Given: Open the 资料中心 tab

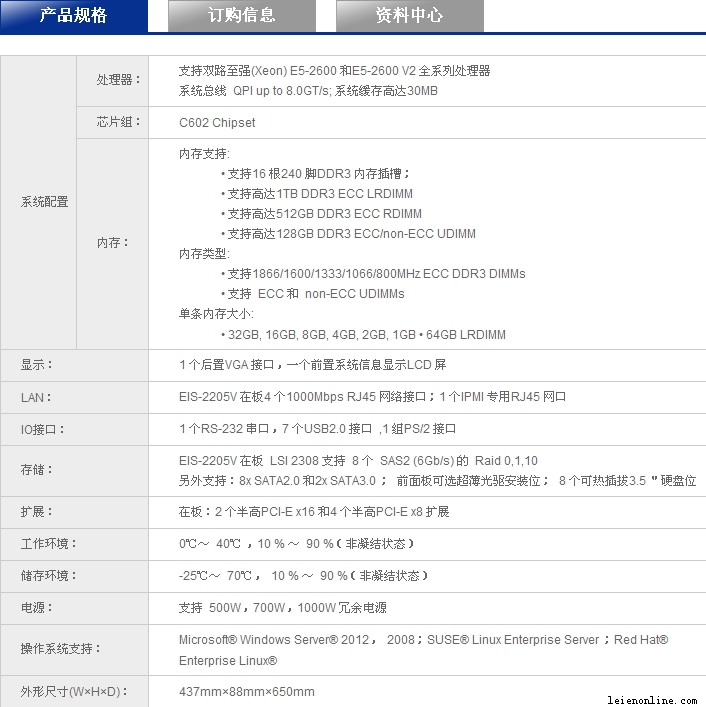Looking at the screenshot, I should click(x=410, y=16).
